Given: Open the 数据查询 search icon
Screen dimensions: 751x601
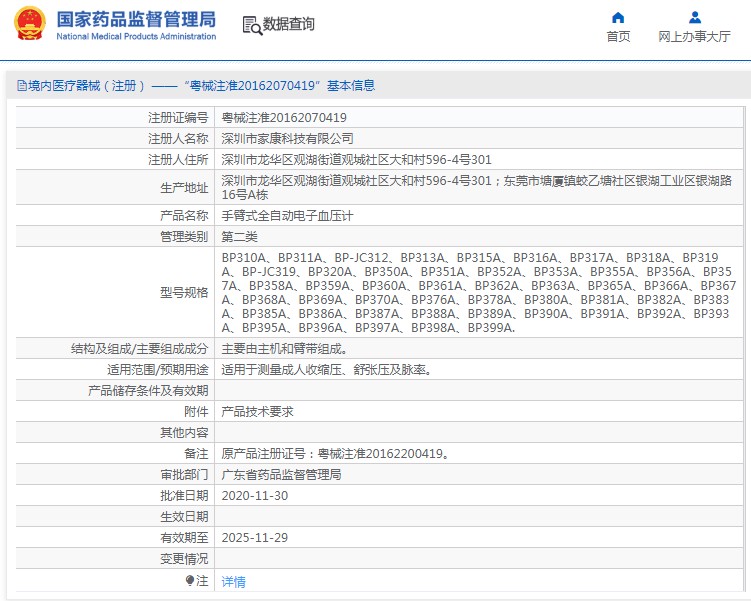Looking at the screenshot, I should point(252,25).
